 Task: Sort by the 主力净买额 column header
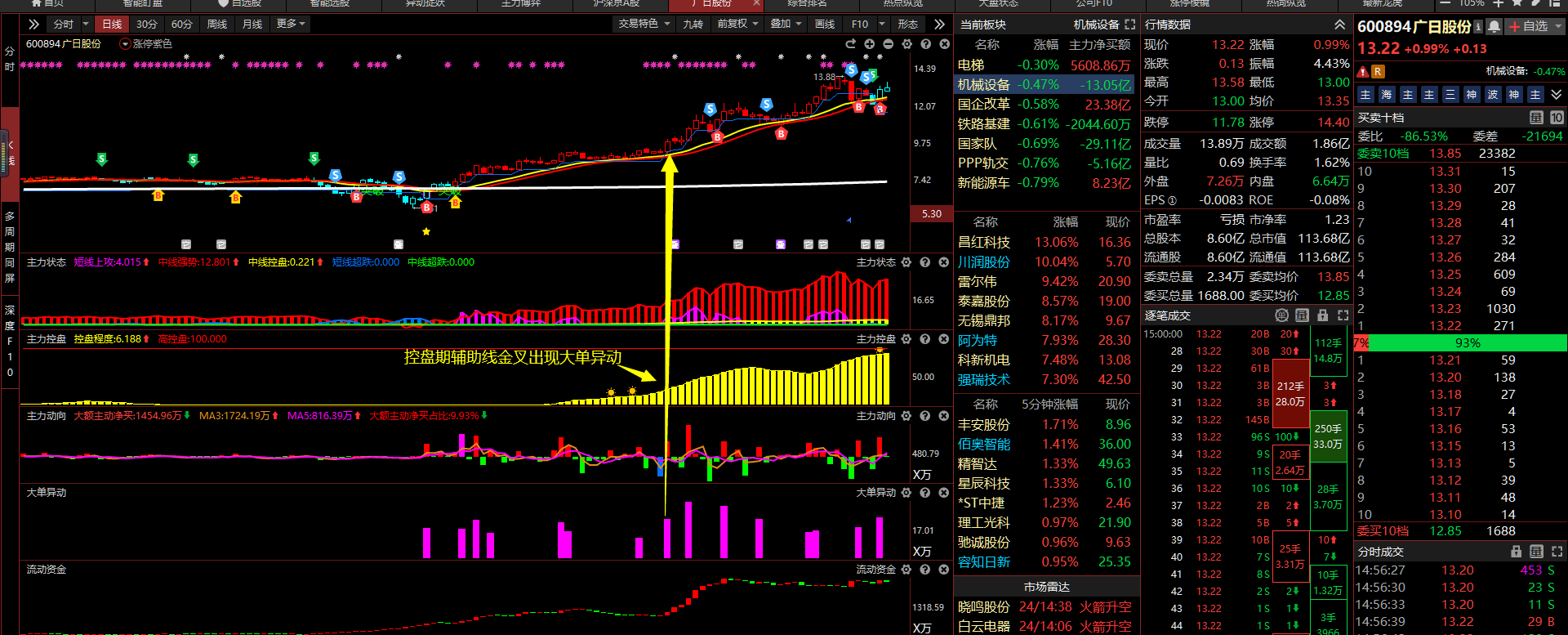click(x=1100, y=45)
